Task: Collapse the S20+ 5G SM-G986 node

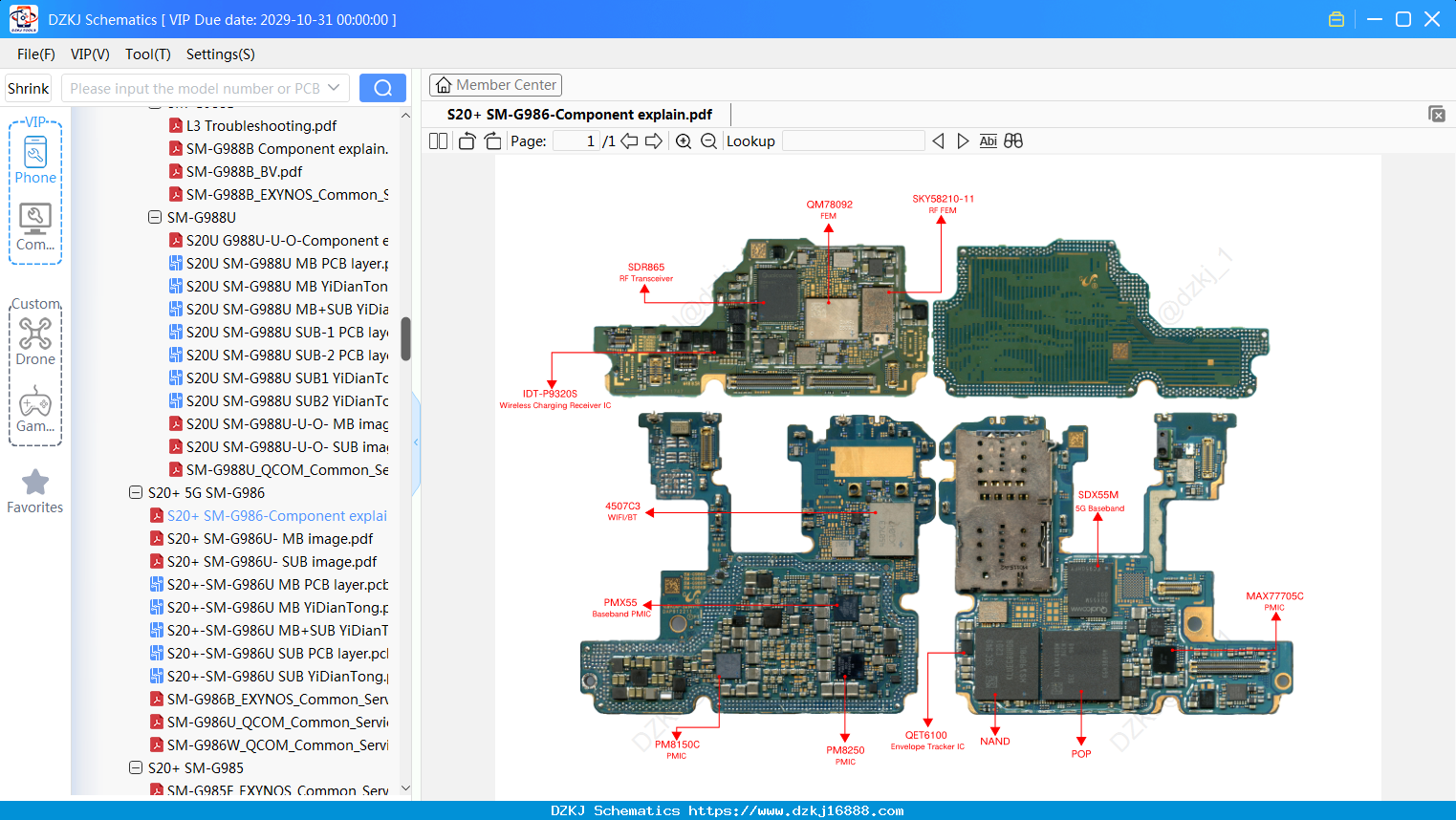Action: point(136,492)
